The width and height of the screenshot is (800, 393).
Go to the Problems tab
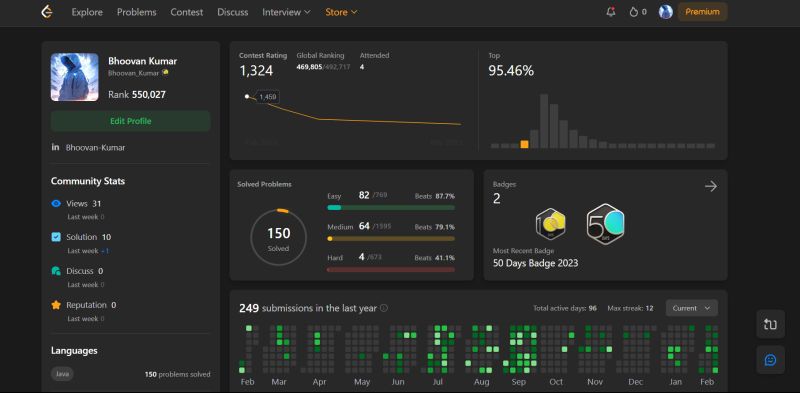pyautogui.click(x=137, y=12)
